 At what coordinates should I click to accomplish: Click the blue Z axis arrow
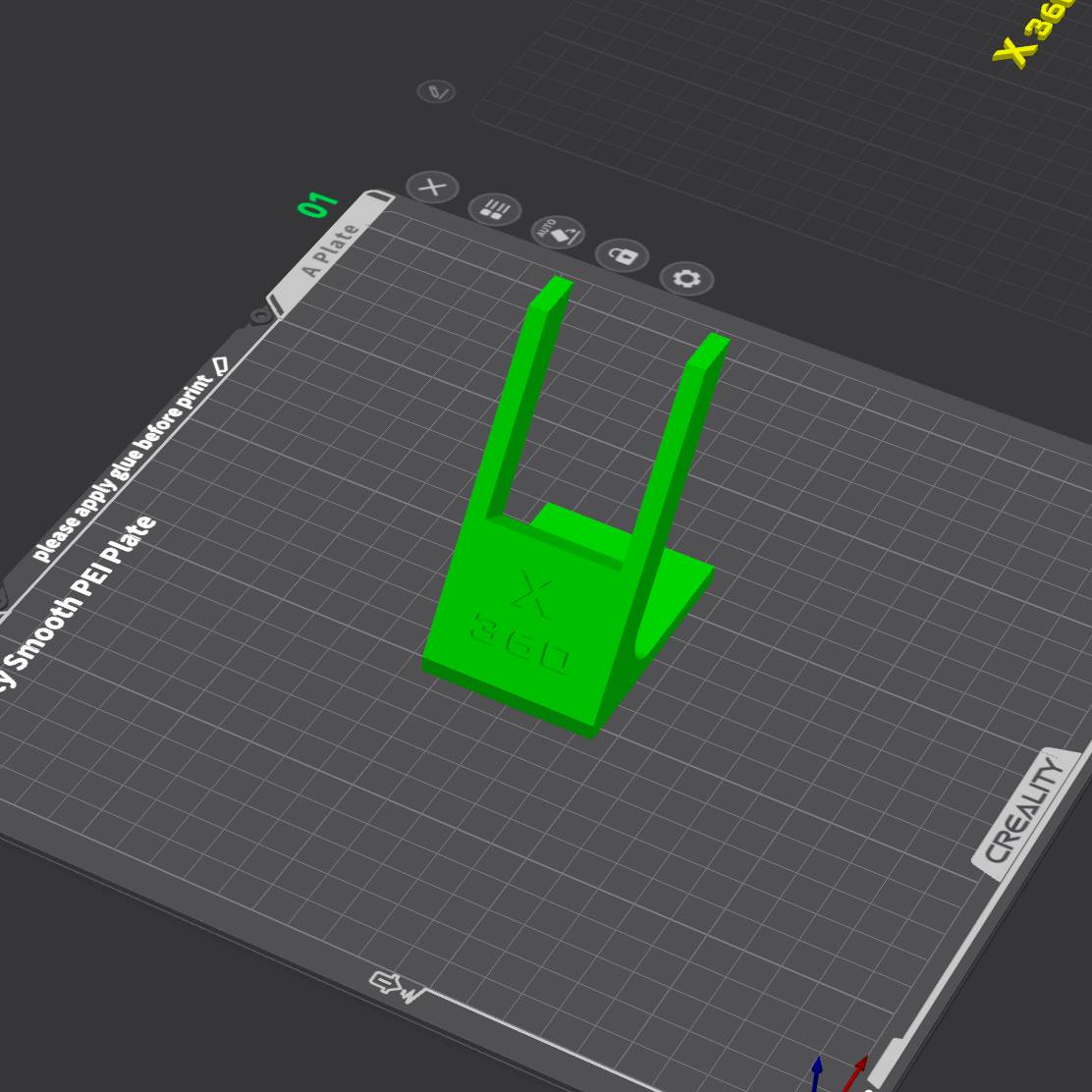(x=816, y=1073)
